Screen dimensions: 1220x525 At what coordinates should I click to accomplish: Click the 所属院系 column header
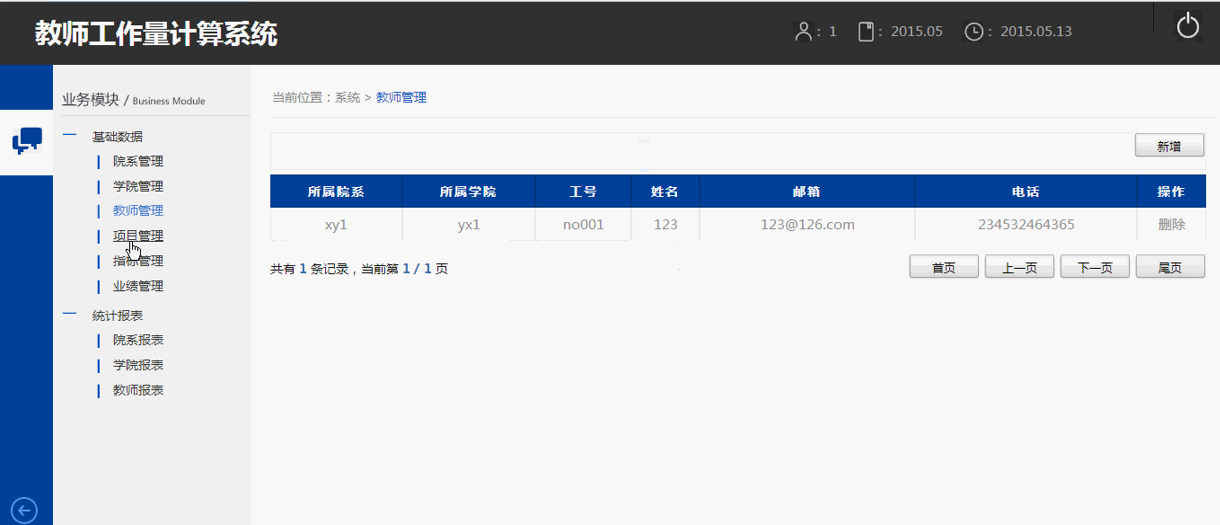point(336,191)
